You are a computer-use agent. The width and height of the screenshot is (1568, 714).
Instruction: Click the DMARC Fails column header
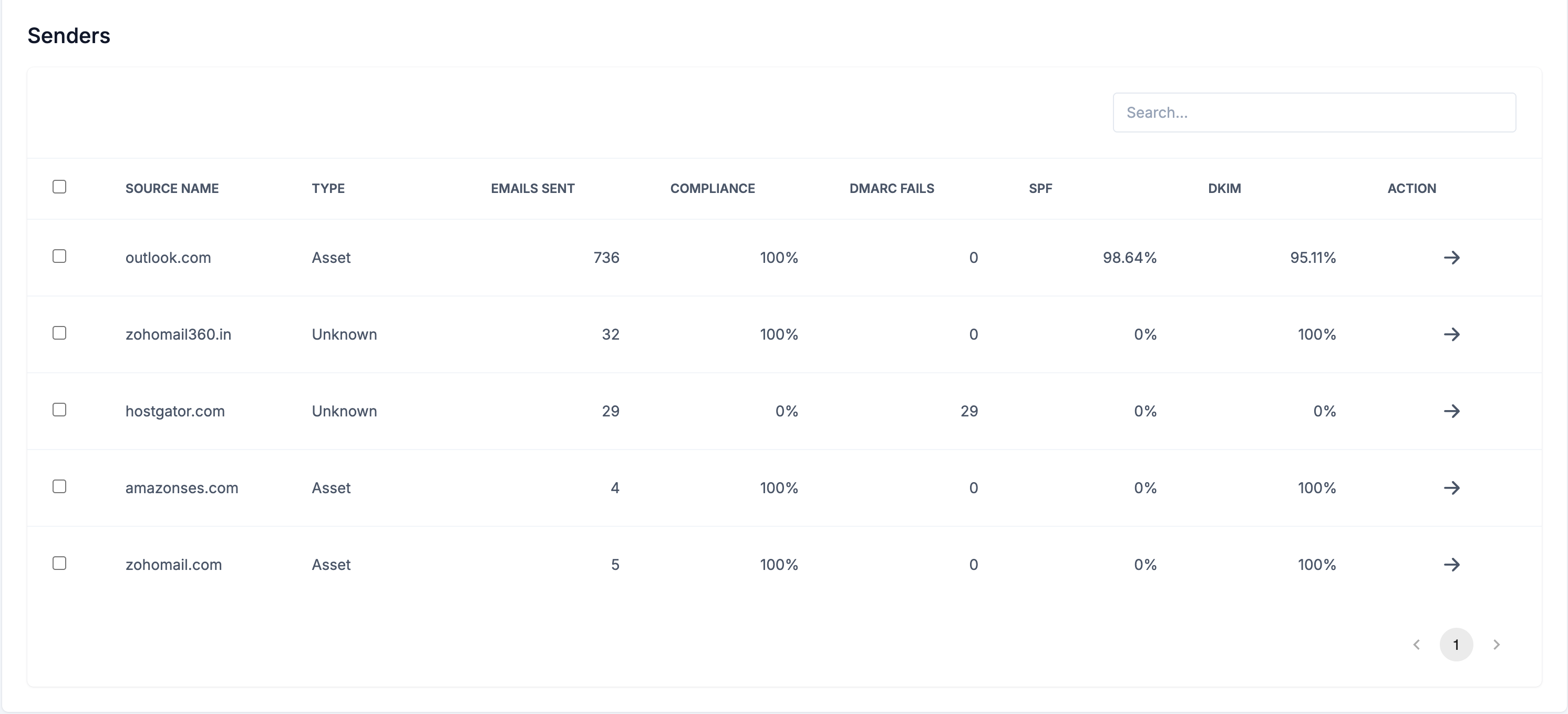(x=891, y=189)
